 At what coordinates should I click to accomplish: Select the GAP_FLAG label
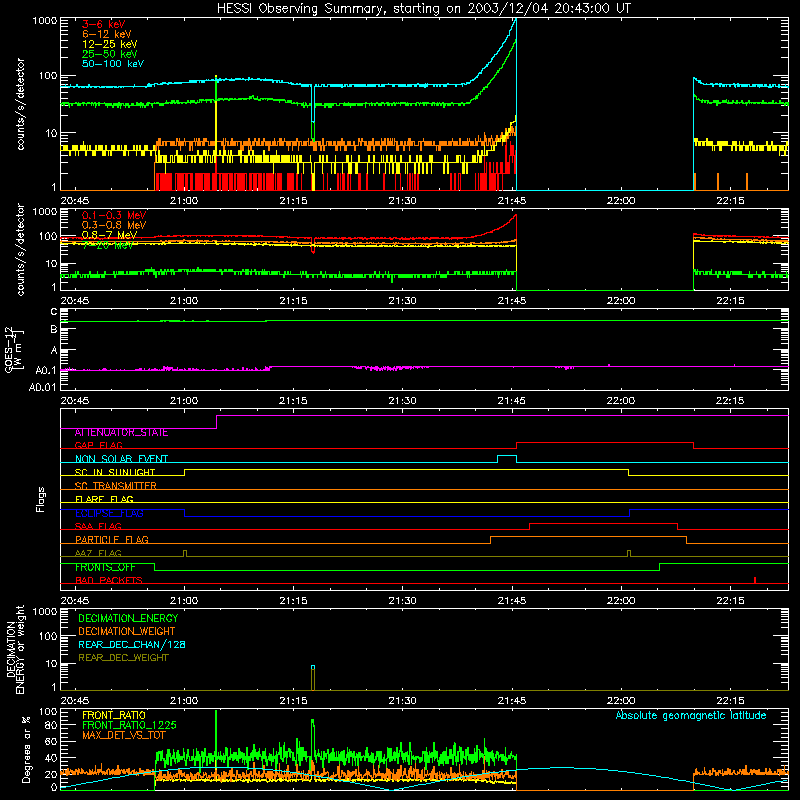tap(98, 445)
